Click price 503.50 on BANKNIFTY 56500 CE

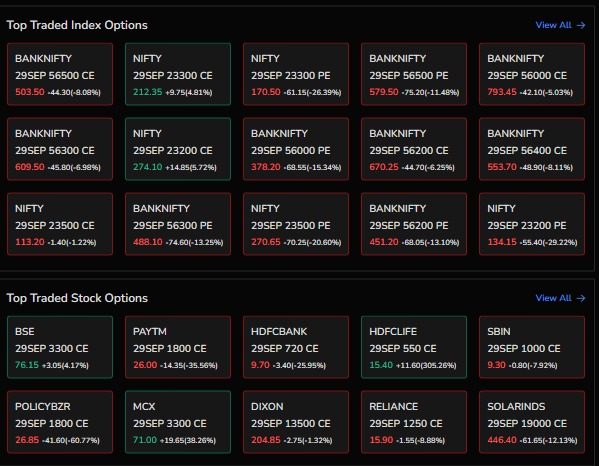pyautogui.click(x=30, y=92)
